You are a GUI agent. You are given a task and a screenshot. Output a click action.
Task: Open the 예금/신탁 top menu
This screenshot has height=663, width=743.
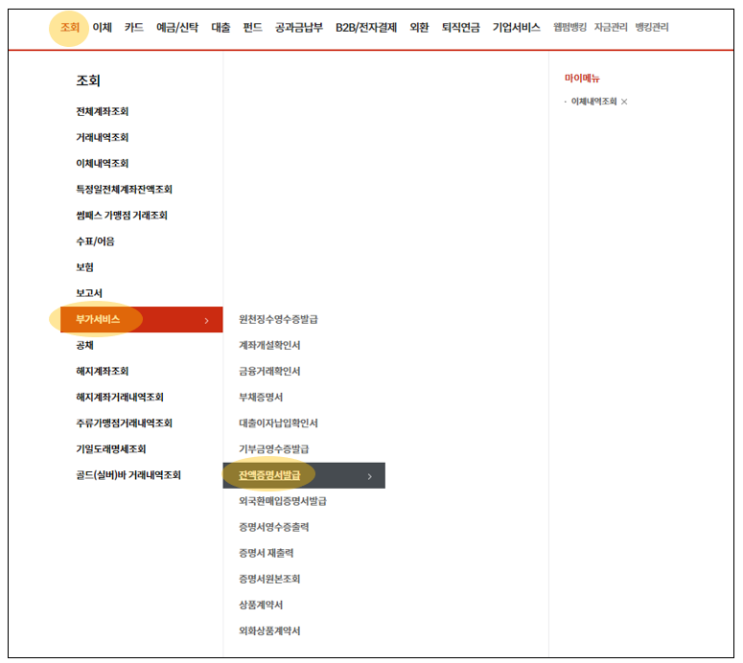coord(177,27)
